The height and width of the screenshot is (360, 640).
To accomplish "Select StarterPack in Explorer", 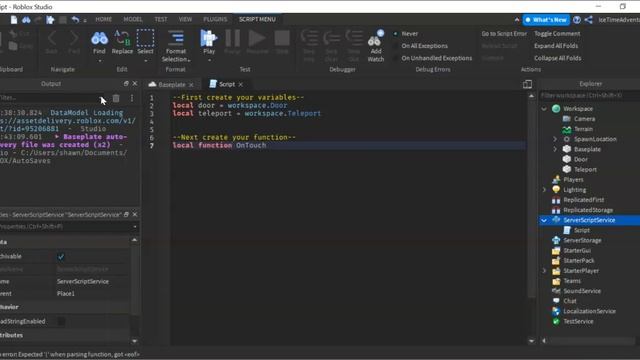I will tap(579, 260).
